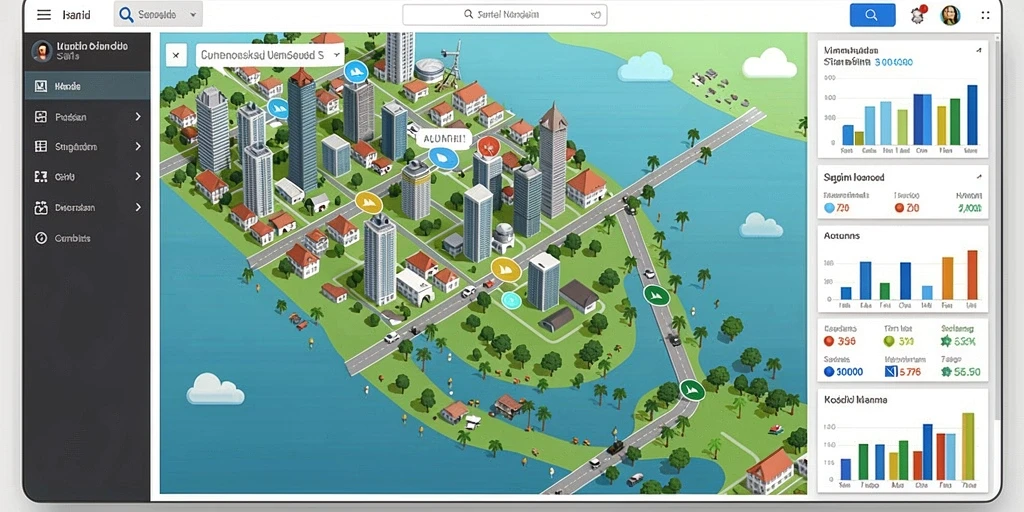This screenshot has width=1024, height=512.
Task: Open the vertical dots overflow menu
Action: 985,14
